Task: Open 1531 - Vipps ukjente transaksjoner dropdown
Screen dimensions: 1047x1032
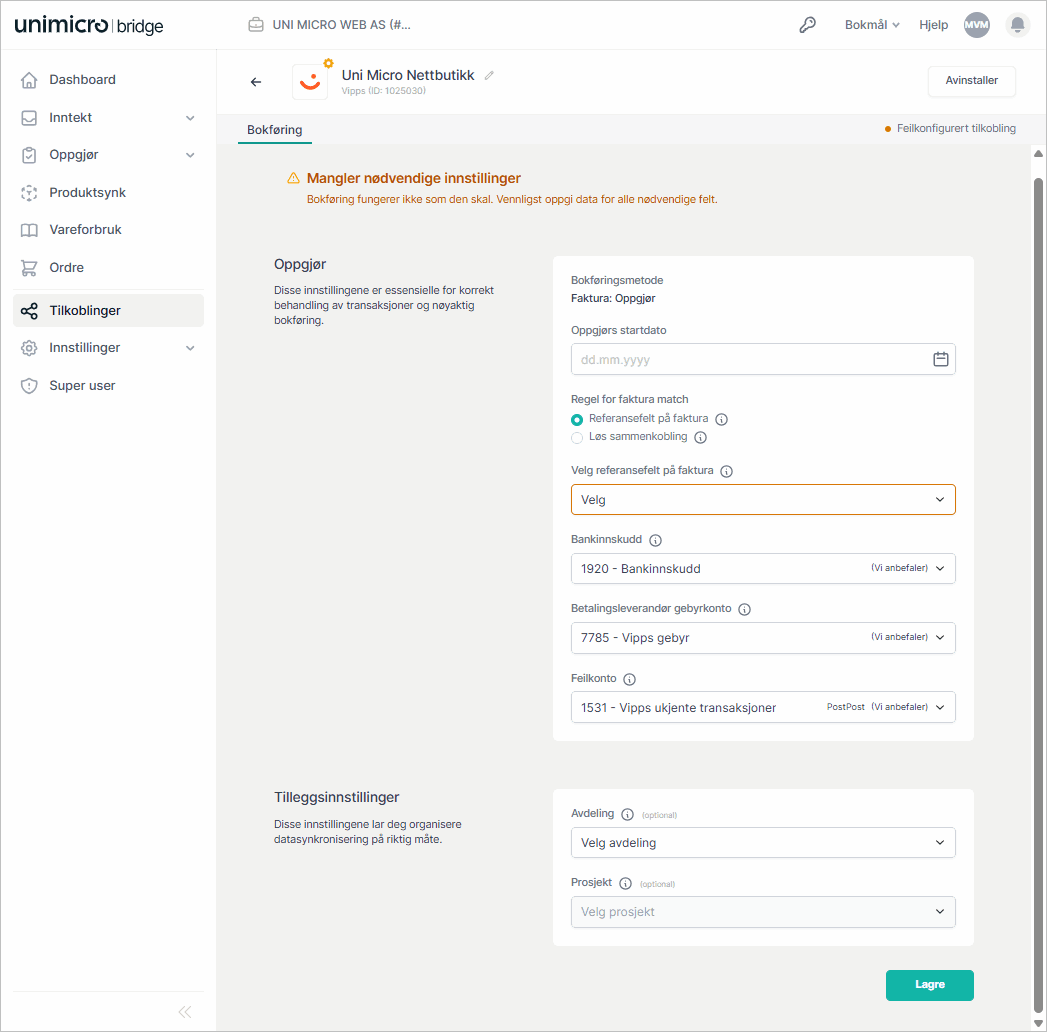Action: pos(763,707)
